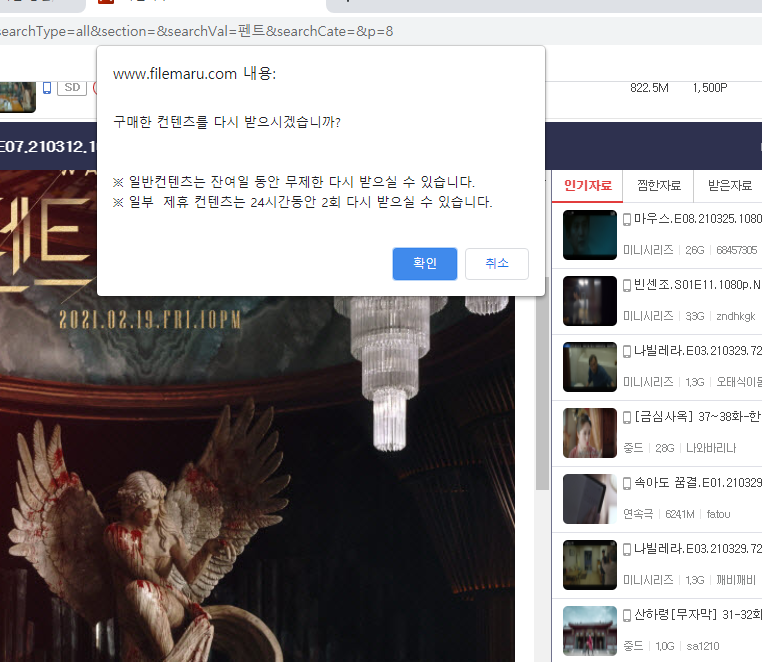Image resolution: width=762 pixels, height=662 pixels.
Task: Open the 속아도 꿈결.E01 thumbnail
Action: click(x=589, y=499)
